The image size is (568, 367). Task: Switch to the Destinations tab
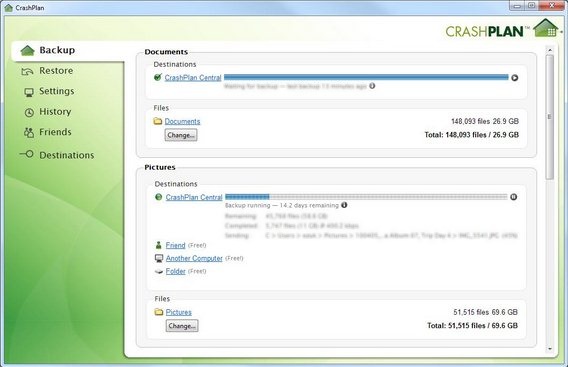pyautogui.click(x=67, y=155)
